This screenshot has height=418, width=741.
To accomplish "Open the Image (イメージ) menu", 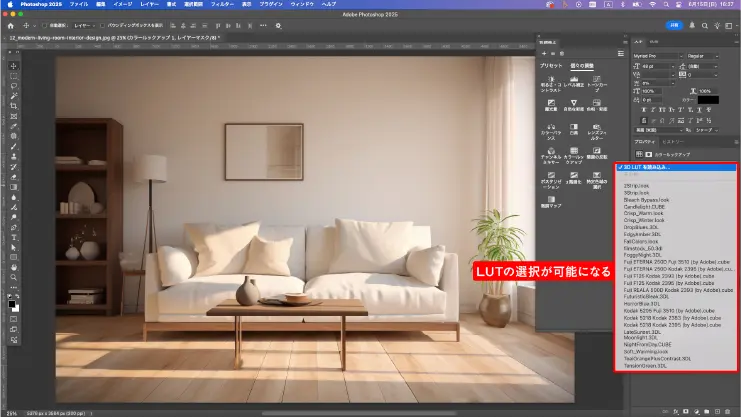I will point(122,4).
